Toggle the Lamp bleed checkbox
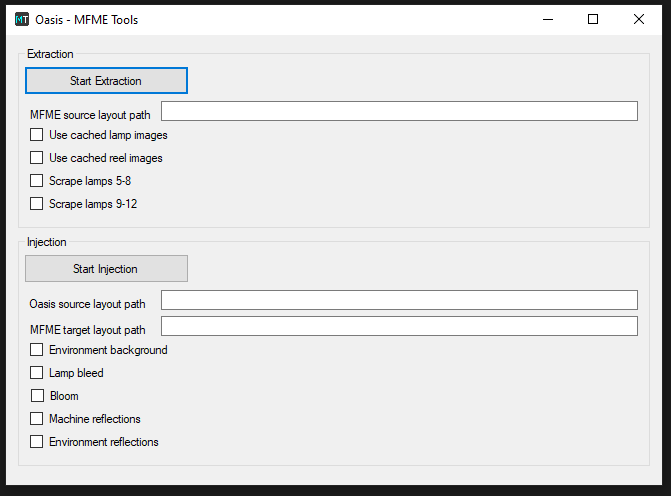Image resolution: width=671 pixels, height=496 pixels. click(x=36, y=373)
